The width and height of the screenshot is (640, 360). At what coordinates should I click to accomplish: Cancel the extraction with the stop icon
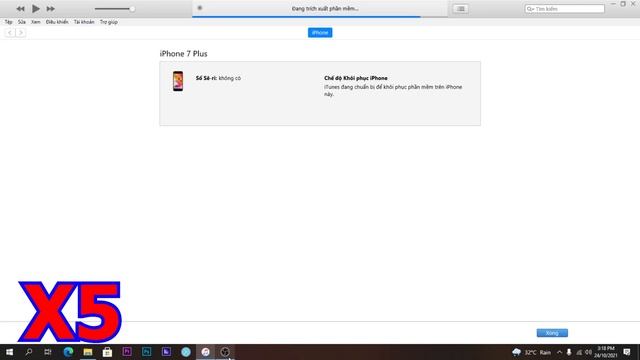(200, 8)
